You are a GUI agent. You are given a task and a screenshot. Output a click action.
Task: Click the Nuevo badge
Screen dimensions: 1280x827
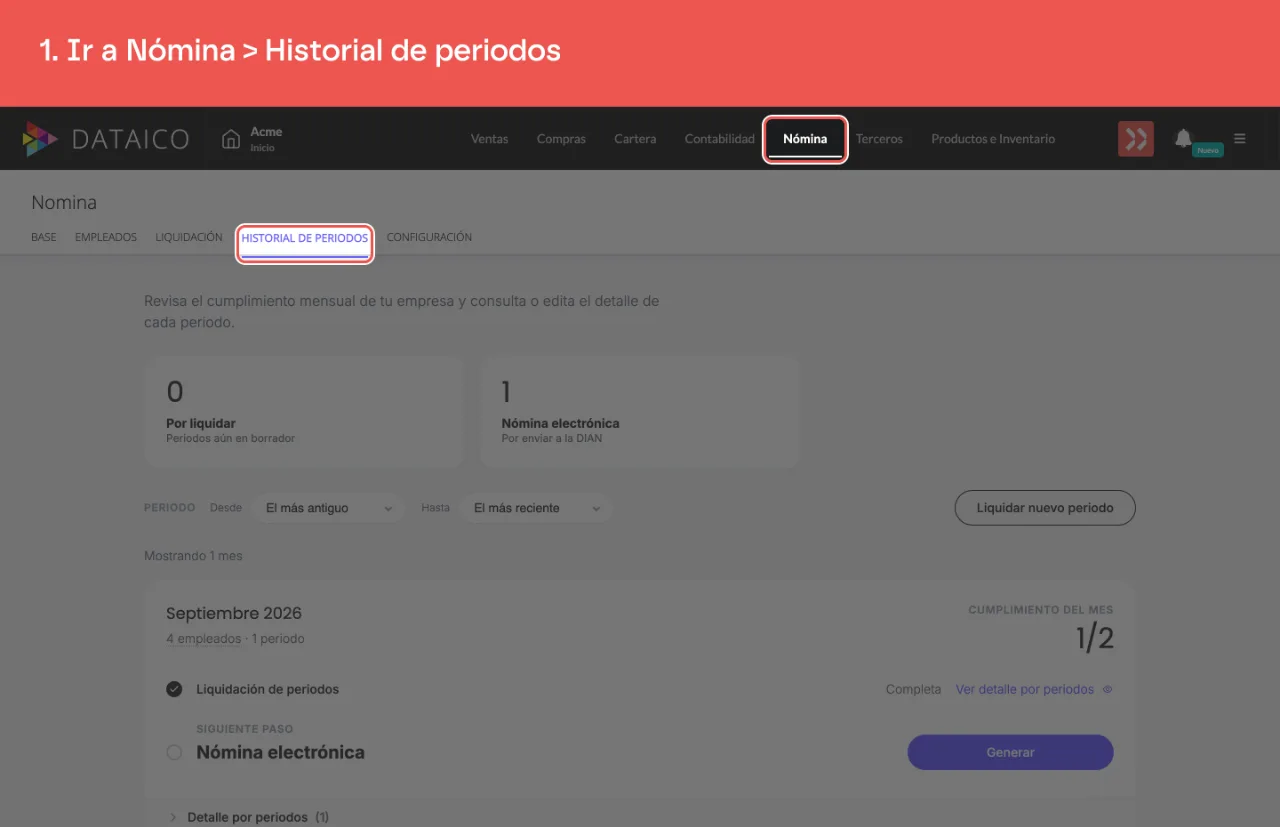(x=1208, y=150)
